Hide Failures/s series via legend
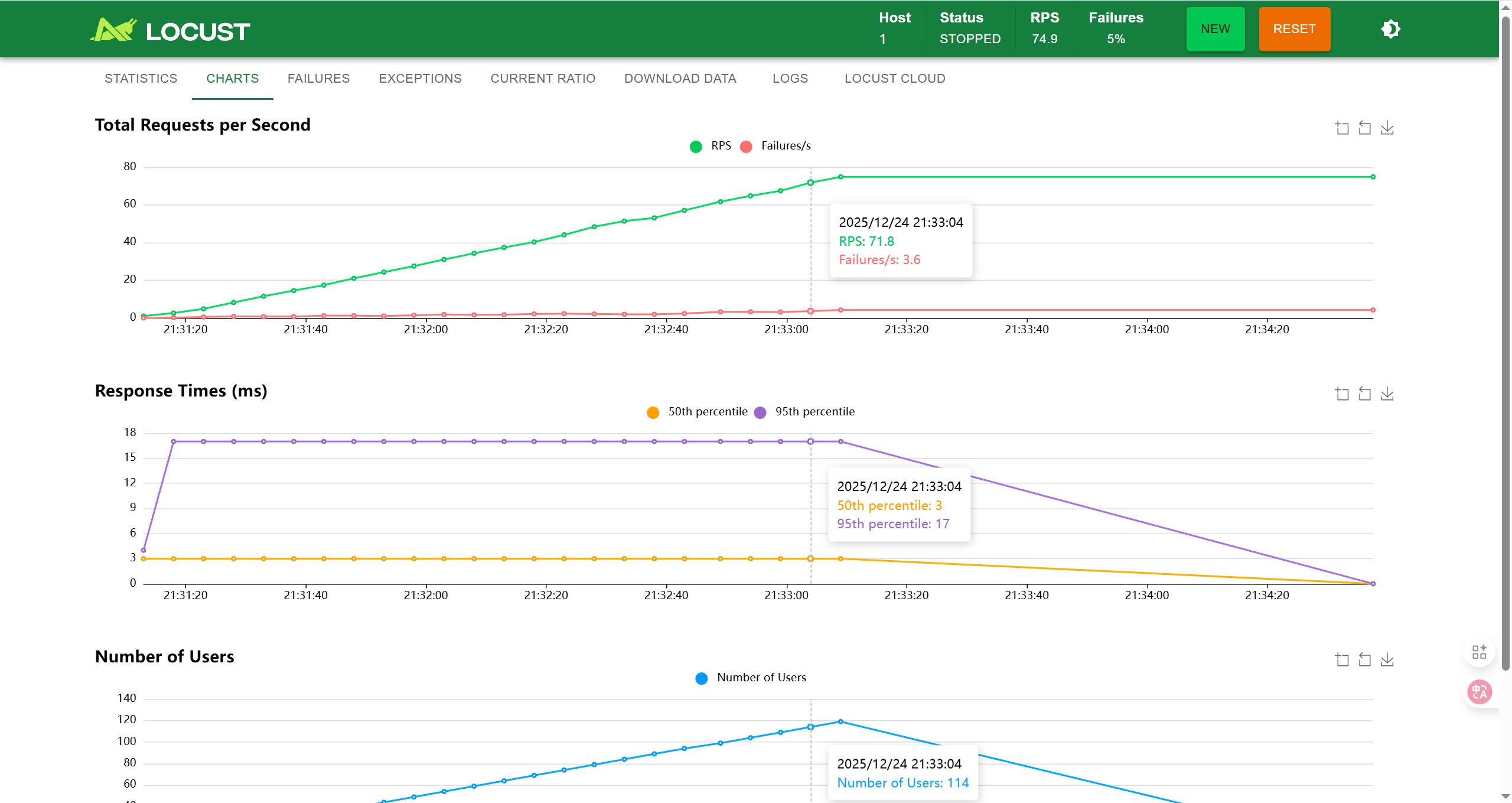1512x803 pixels. (775, 146)
